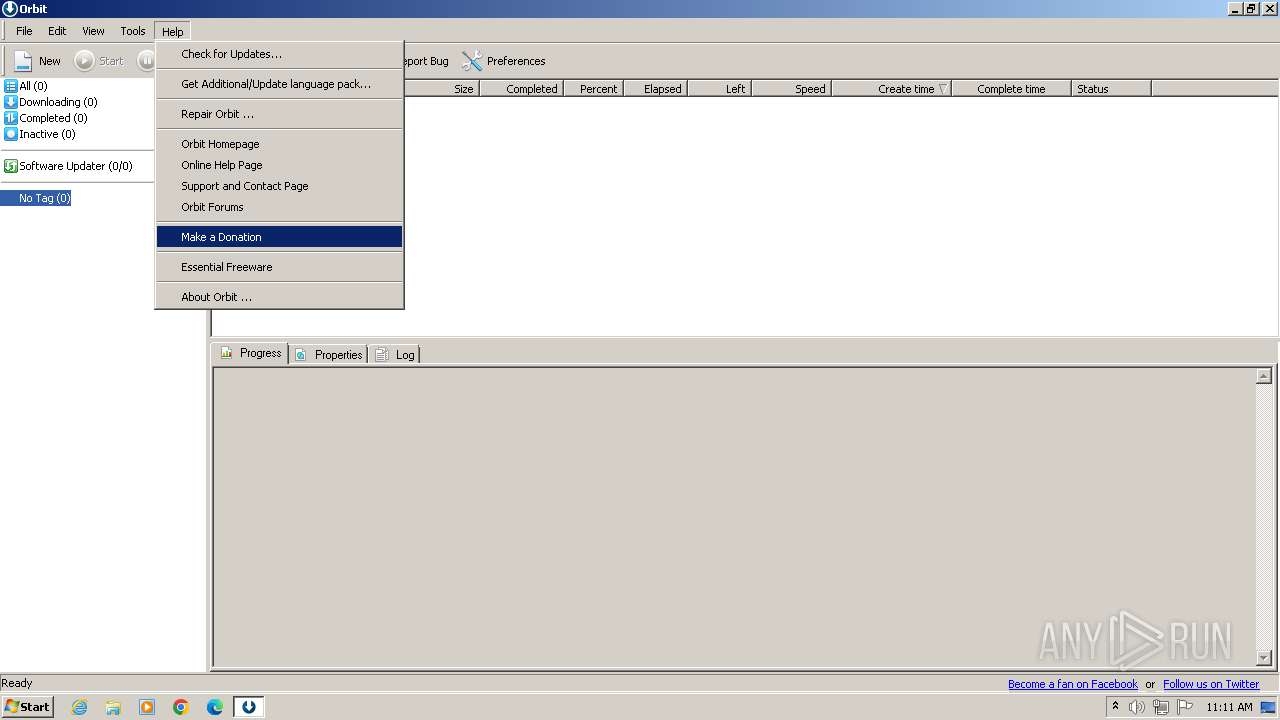The image size is (1280, 720).
Task: Launch Internet Explorer from taskbar
Action: click(x=79, y=707)
